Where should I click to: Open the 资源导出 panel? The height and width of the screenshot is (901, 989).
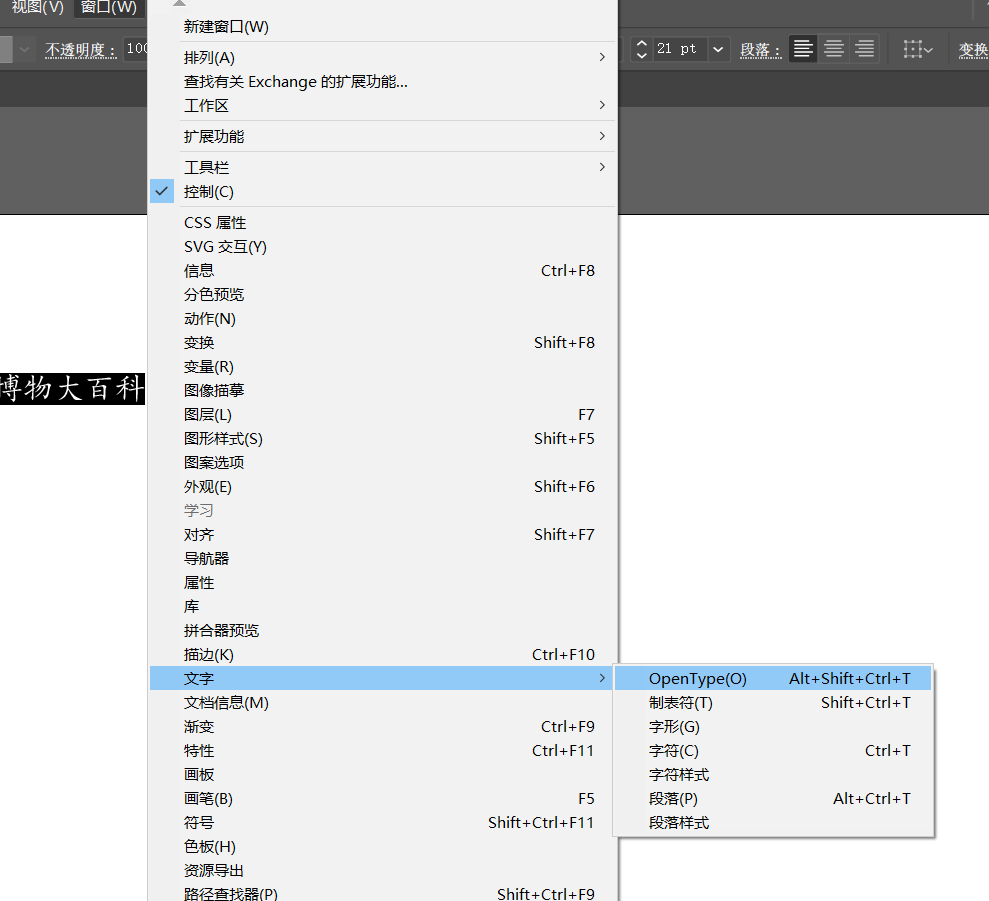382,870
